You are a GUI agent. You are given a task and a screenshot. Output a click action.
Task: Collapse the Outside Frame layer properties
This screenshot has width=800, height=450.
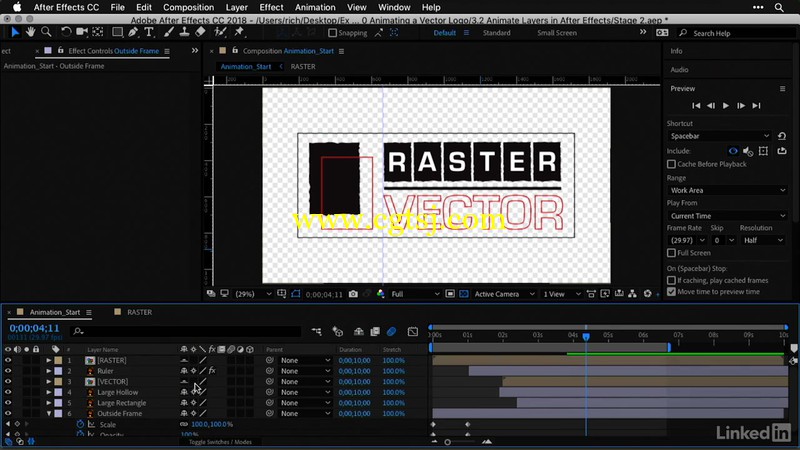pos(49,413)
